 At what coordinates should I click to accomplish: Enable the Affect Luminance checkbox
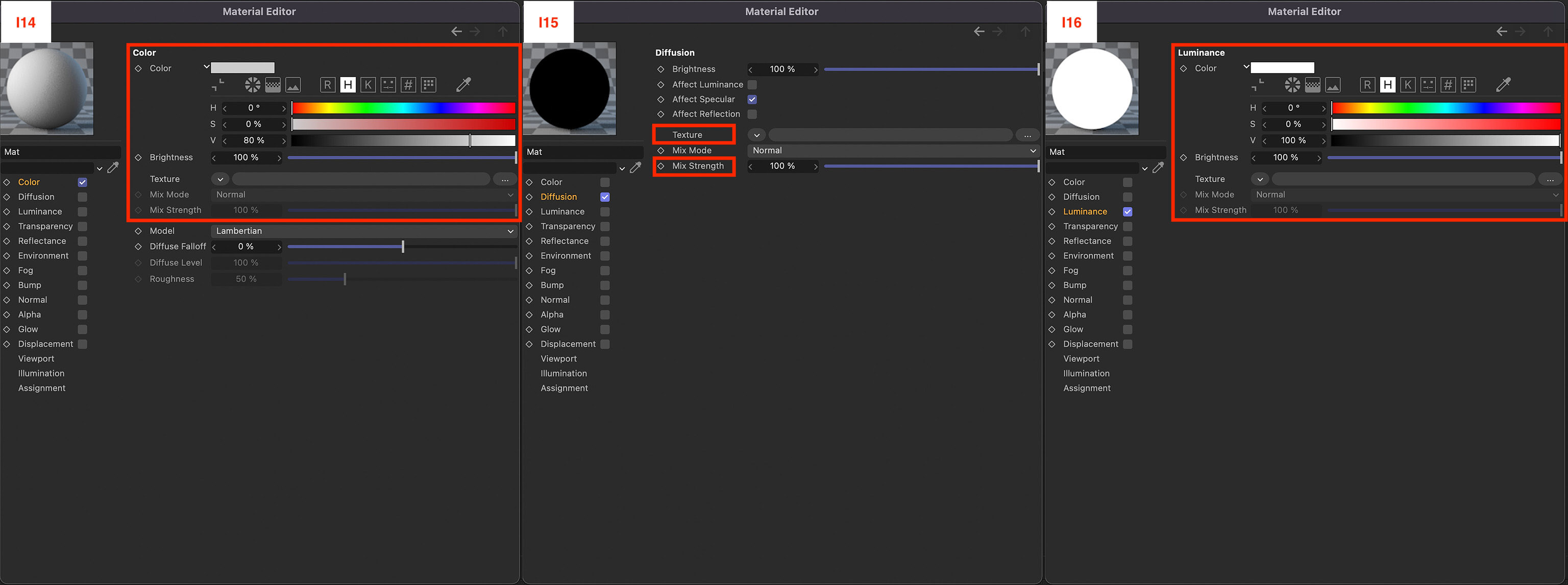[752, 85]
